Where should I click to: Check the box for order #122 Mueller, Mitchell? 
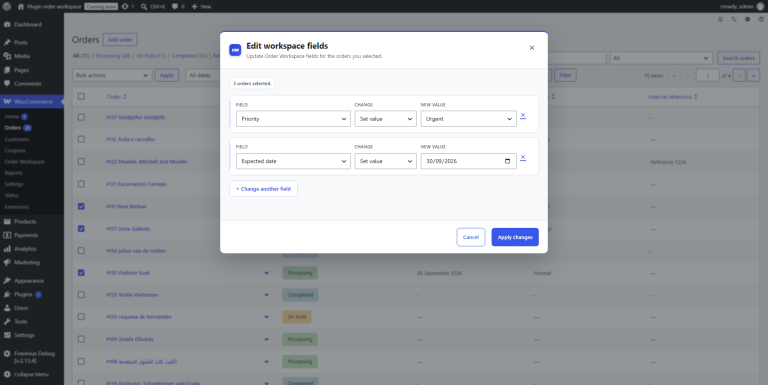pos(81,162)
